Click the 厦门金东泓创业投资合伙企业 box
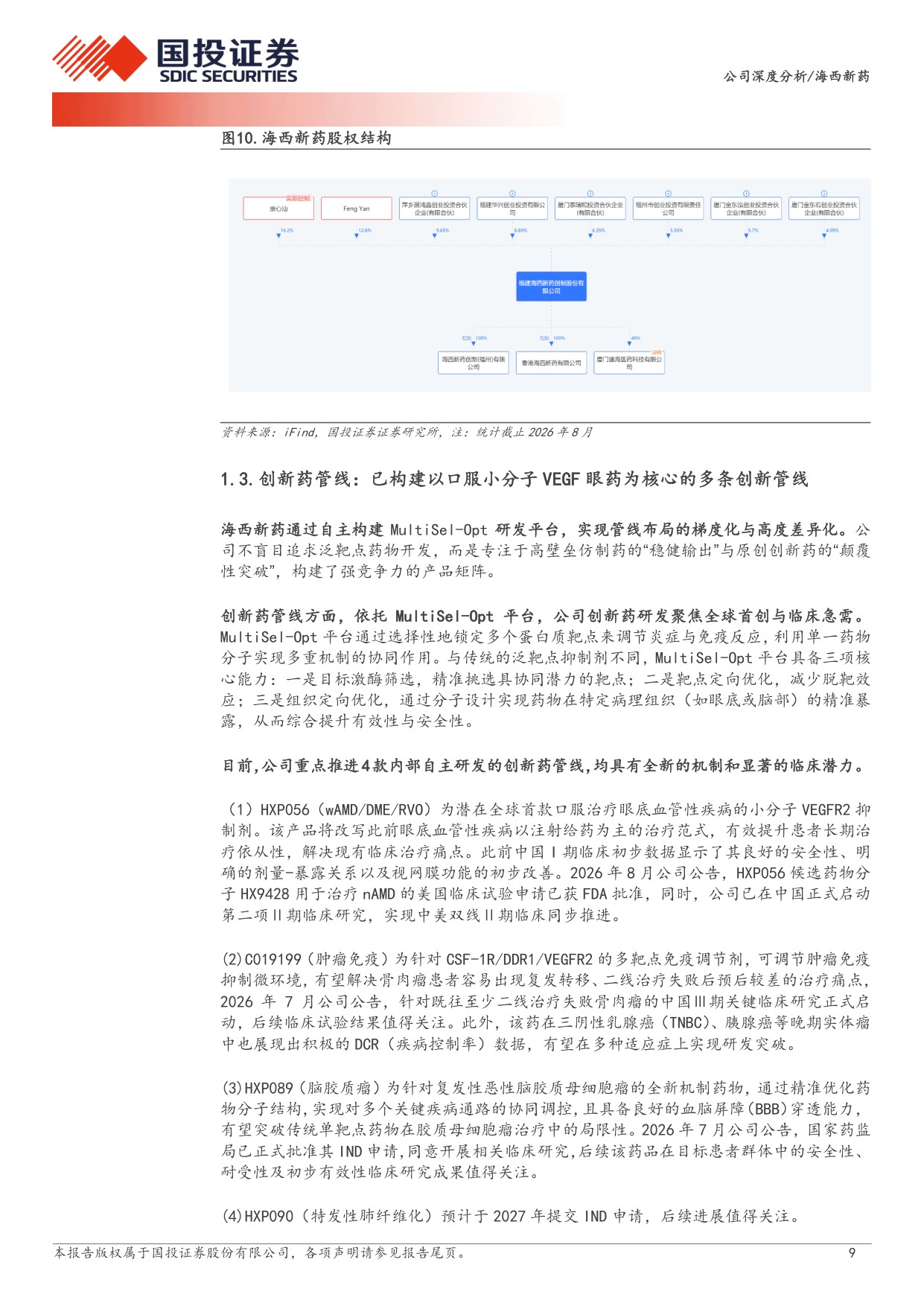924x1306 pixels. pyautogui.click(x=746, y=208)
